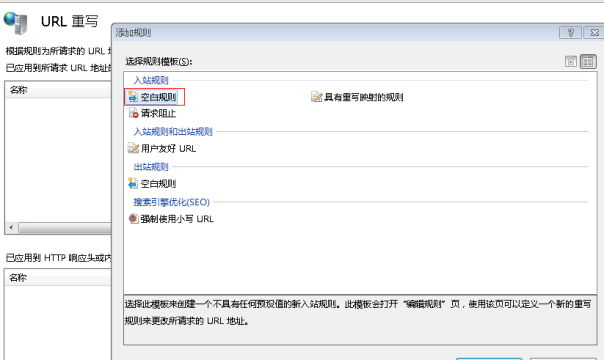Select inbound 空白规则 template icon
Viewport: 604px width, 360px height.
(133, 97)
